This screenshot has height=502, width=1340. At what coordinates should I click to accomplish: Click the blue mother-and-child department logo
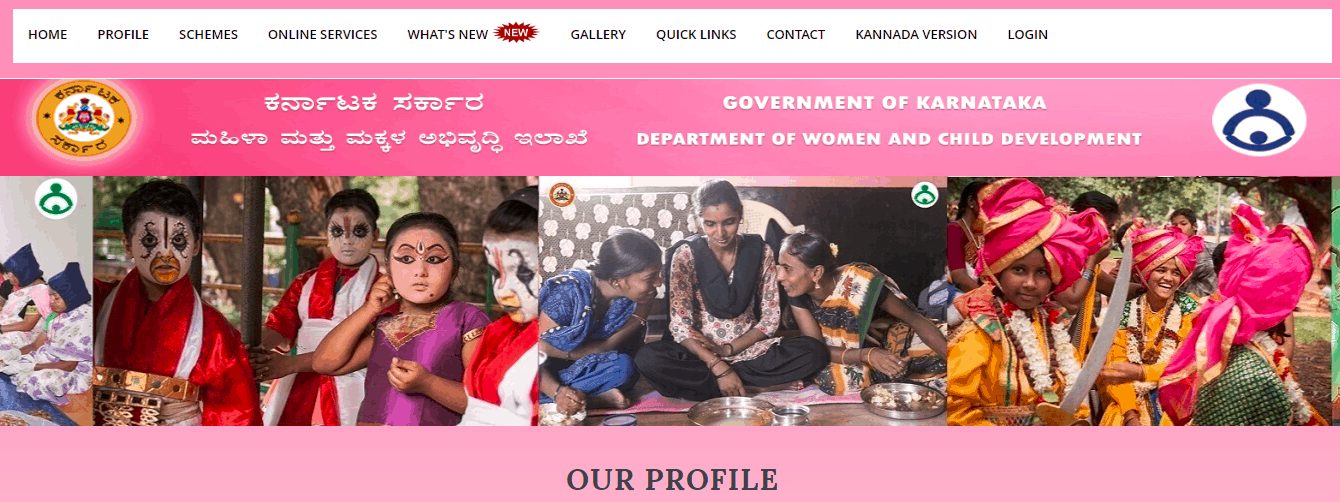(1259, 121)
